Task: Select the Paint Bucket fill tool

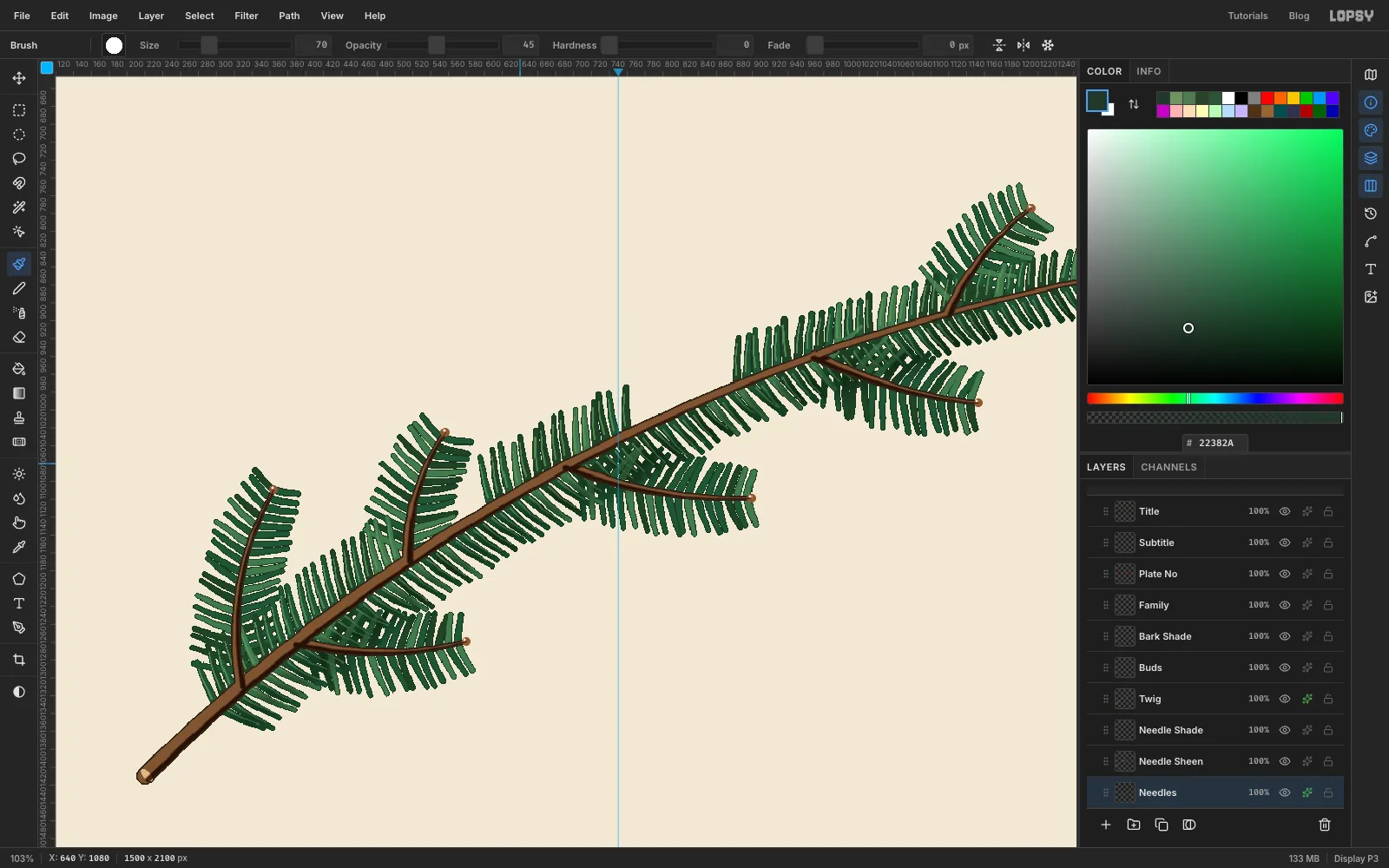Action: 19,369
